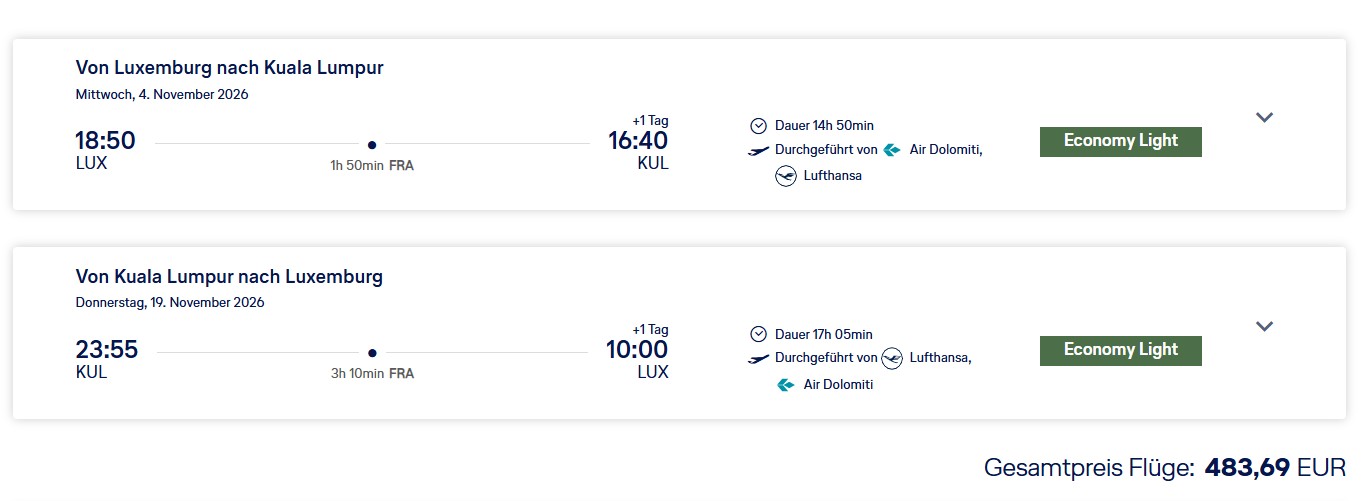The height and width of the screenshot is (501, 1367).
Task: Click the outbound stopover dot on route line
Action: 372,144
